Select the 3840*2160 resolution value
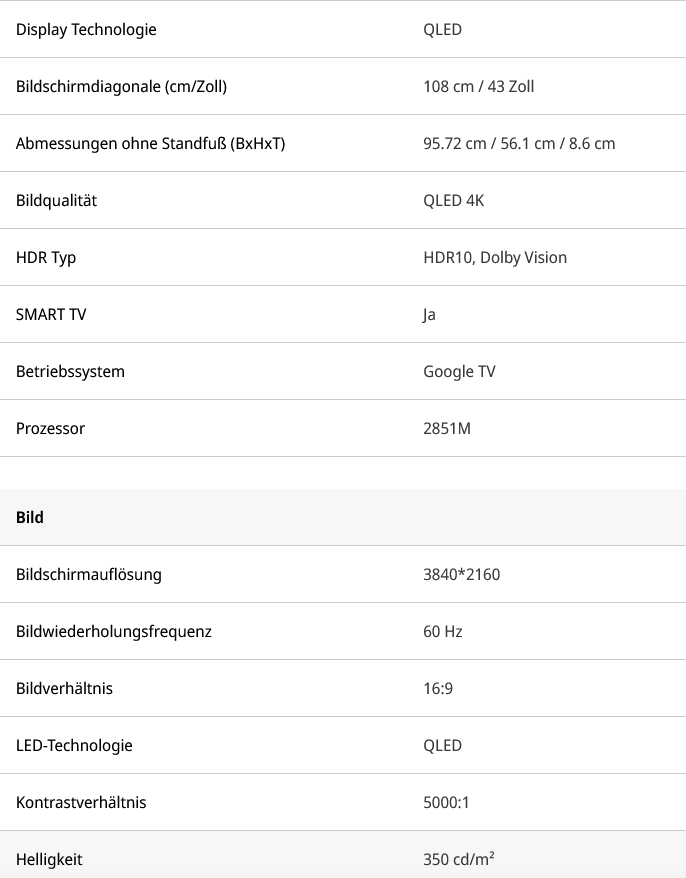Screen dimensions: 686x878 [461, 574]
